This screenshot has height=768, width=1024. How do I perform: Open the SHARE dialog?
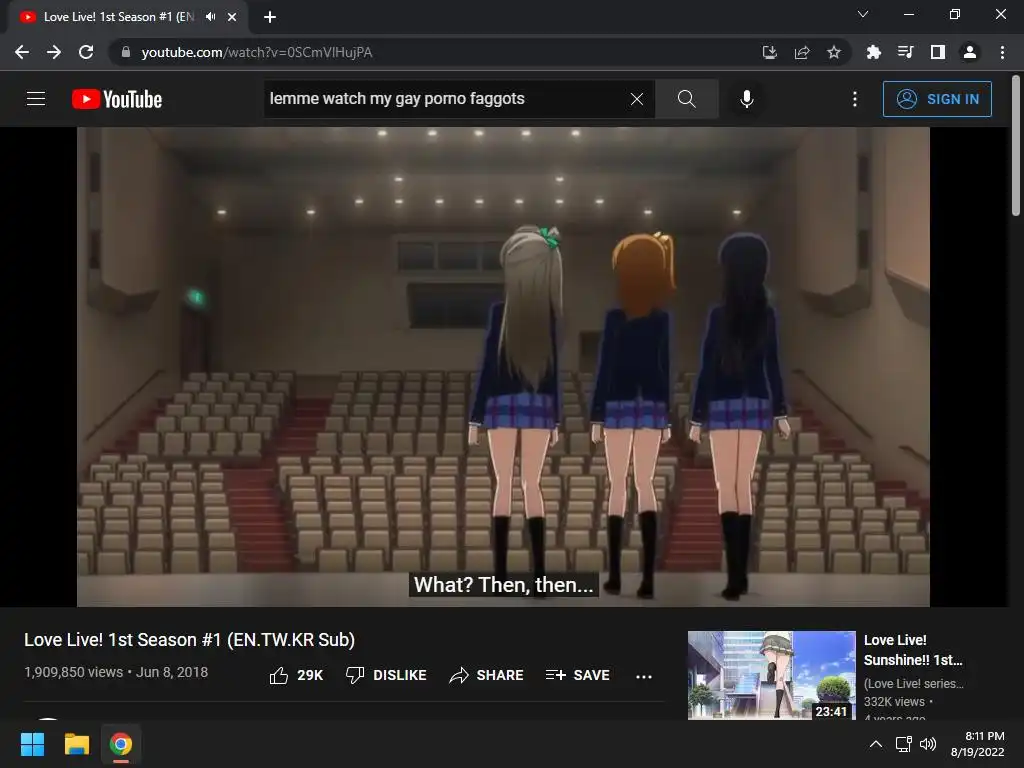487,675
